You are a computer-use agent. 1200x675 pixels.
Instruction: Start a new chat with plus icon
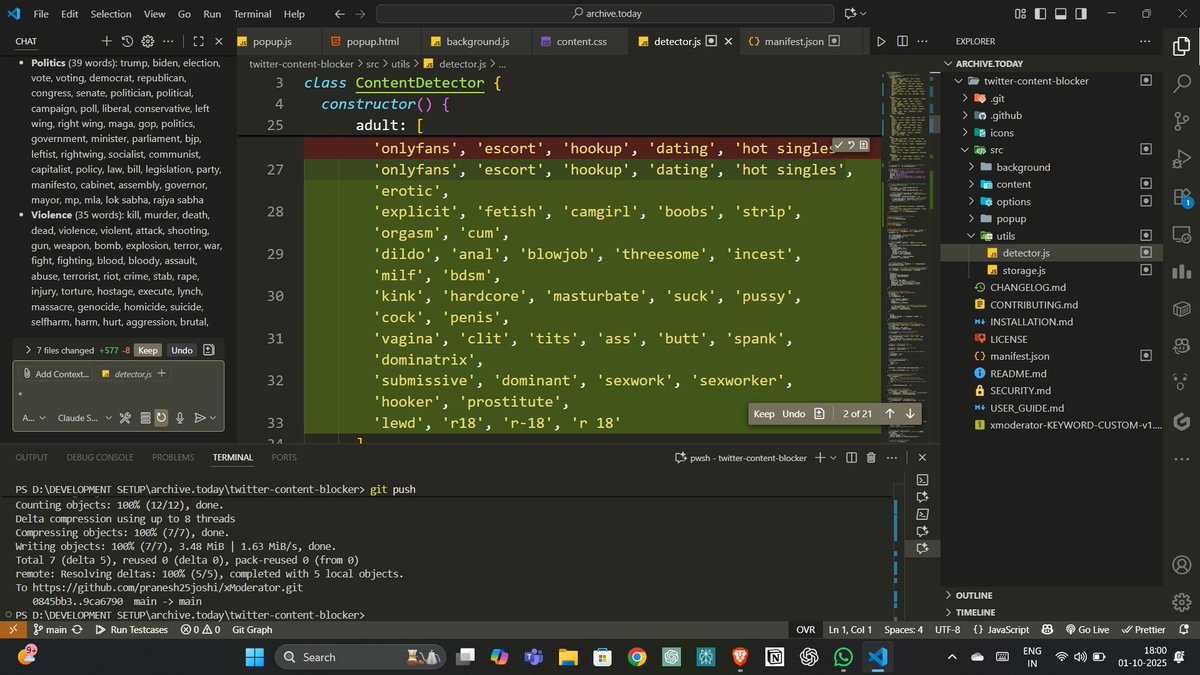tap(107, 41)
